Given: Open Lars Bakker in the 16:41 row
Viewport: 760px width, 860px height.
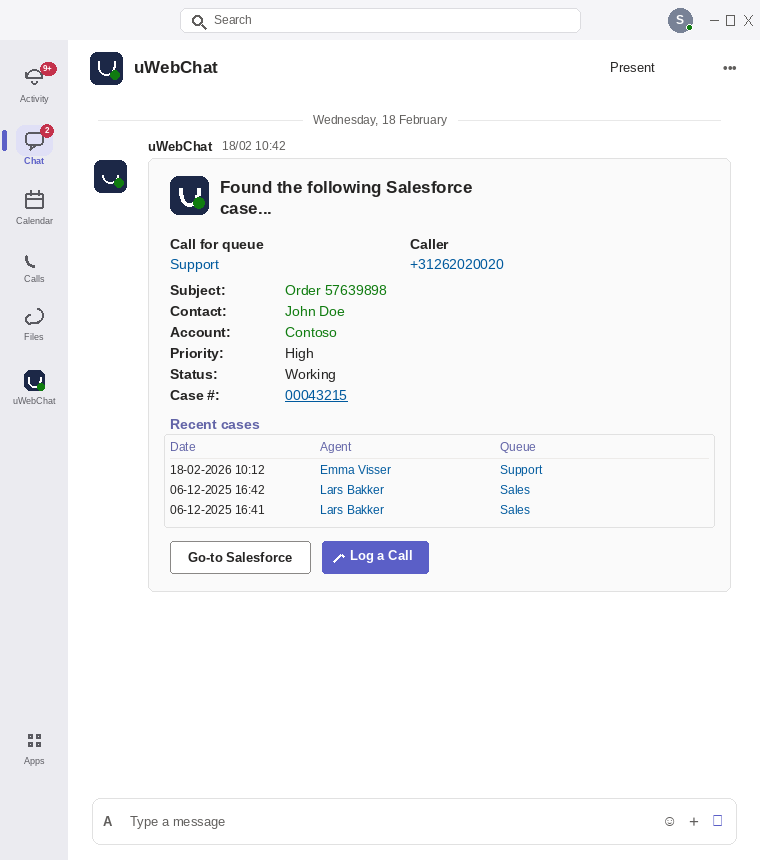Looking at the screenshot, I should pyautogui.click(x=351, y=510).
